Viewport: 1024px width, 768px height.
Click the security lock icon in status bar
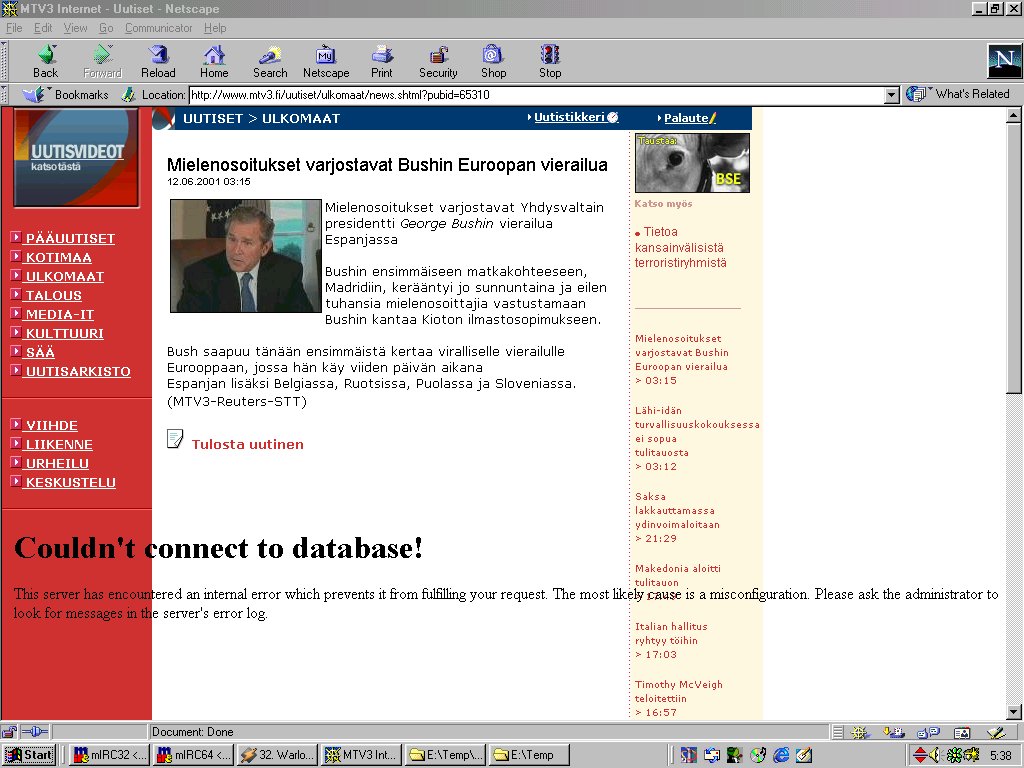(x=8, y=732)
